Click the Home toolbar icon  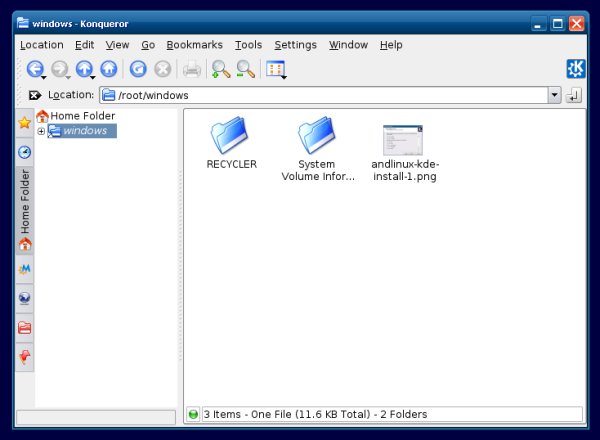click(109, 69)
